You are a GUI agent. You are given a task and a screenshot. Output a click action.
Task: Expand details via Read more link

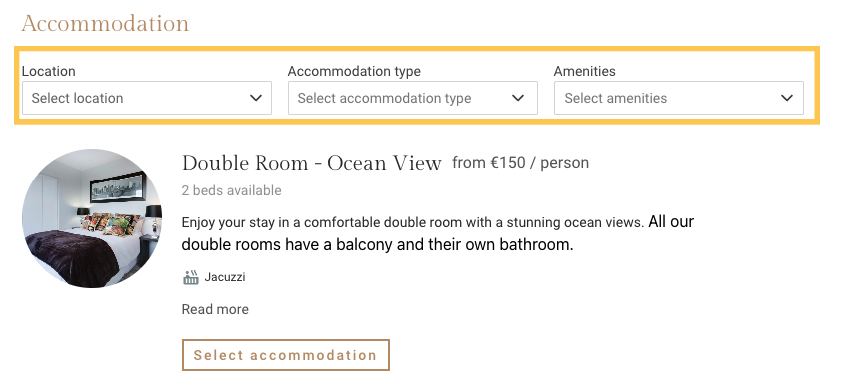[x=215, y=309]
